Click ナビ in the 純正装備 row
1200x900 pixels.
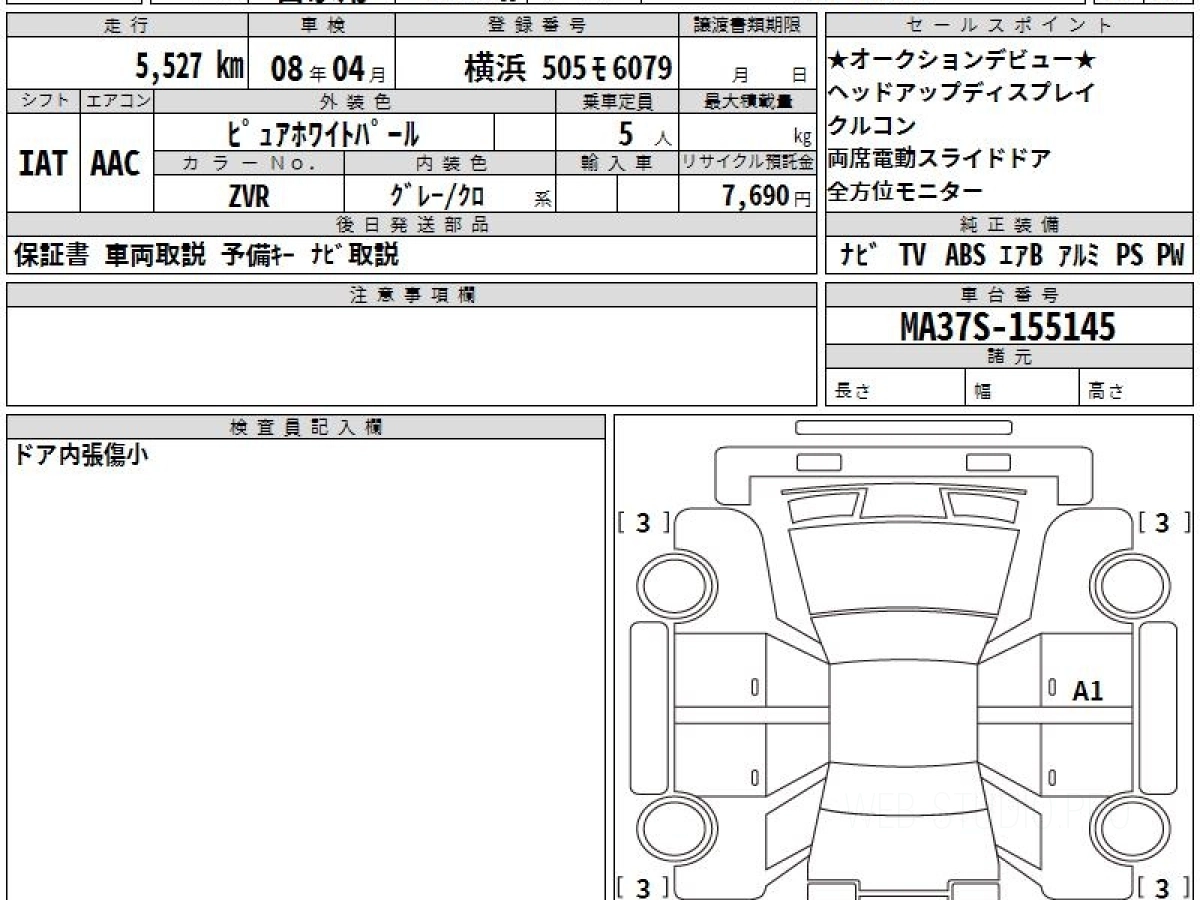(859, 256)
